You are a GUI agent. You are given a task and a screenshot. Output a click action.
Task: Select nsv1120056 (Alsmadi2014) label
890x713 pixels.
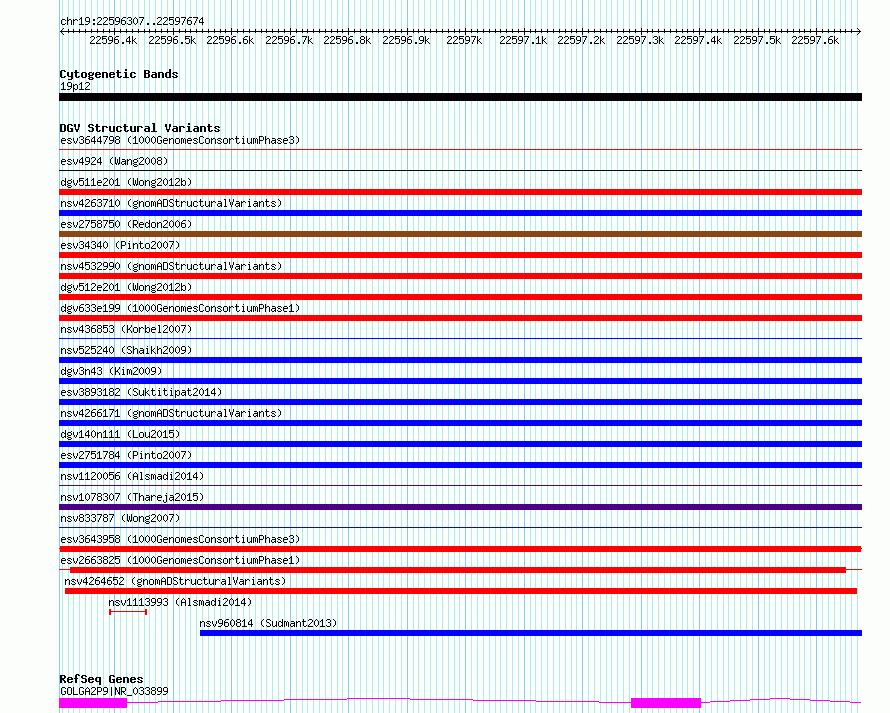tap(132, 476)
